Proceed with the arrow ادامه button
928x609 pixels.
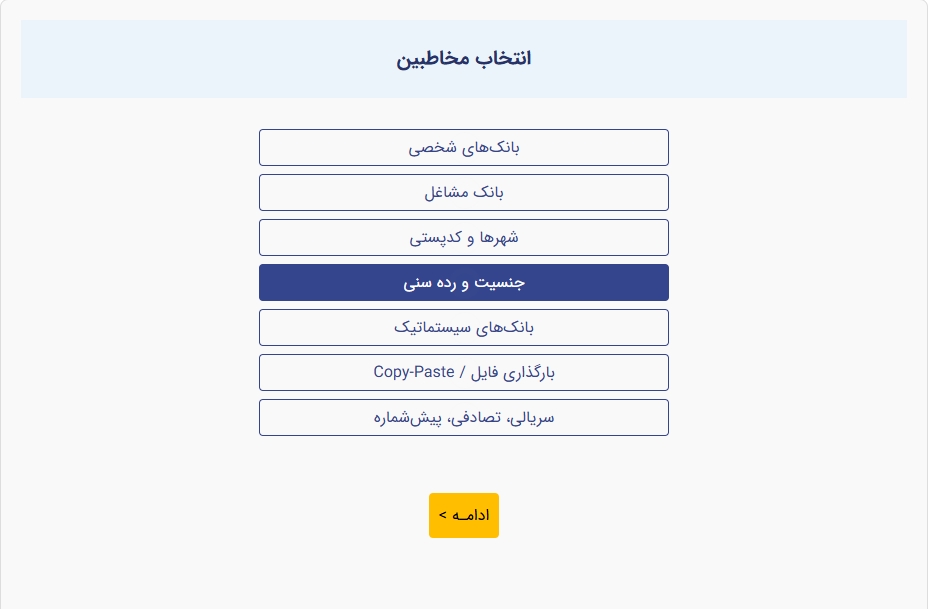pyautogui.click(x=463, y=515)
